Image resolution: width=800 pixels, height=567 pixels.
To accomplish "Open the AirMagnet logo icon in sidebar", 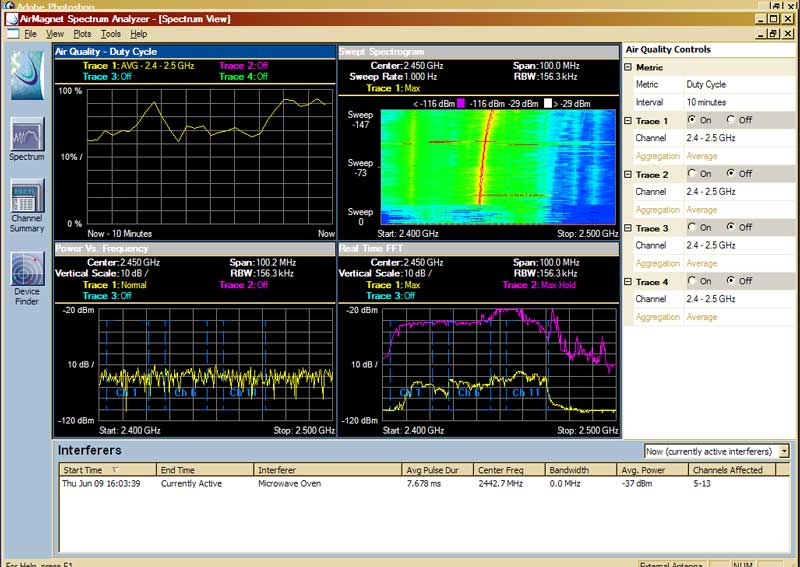I will click(x=27, y=75).
